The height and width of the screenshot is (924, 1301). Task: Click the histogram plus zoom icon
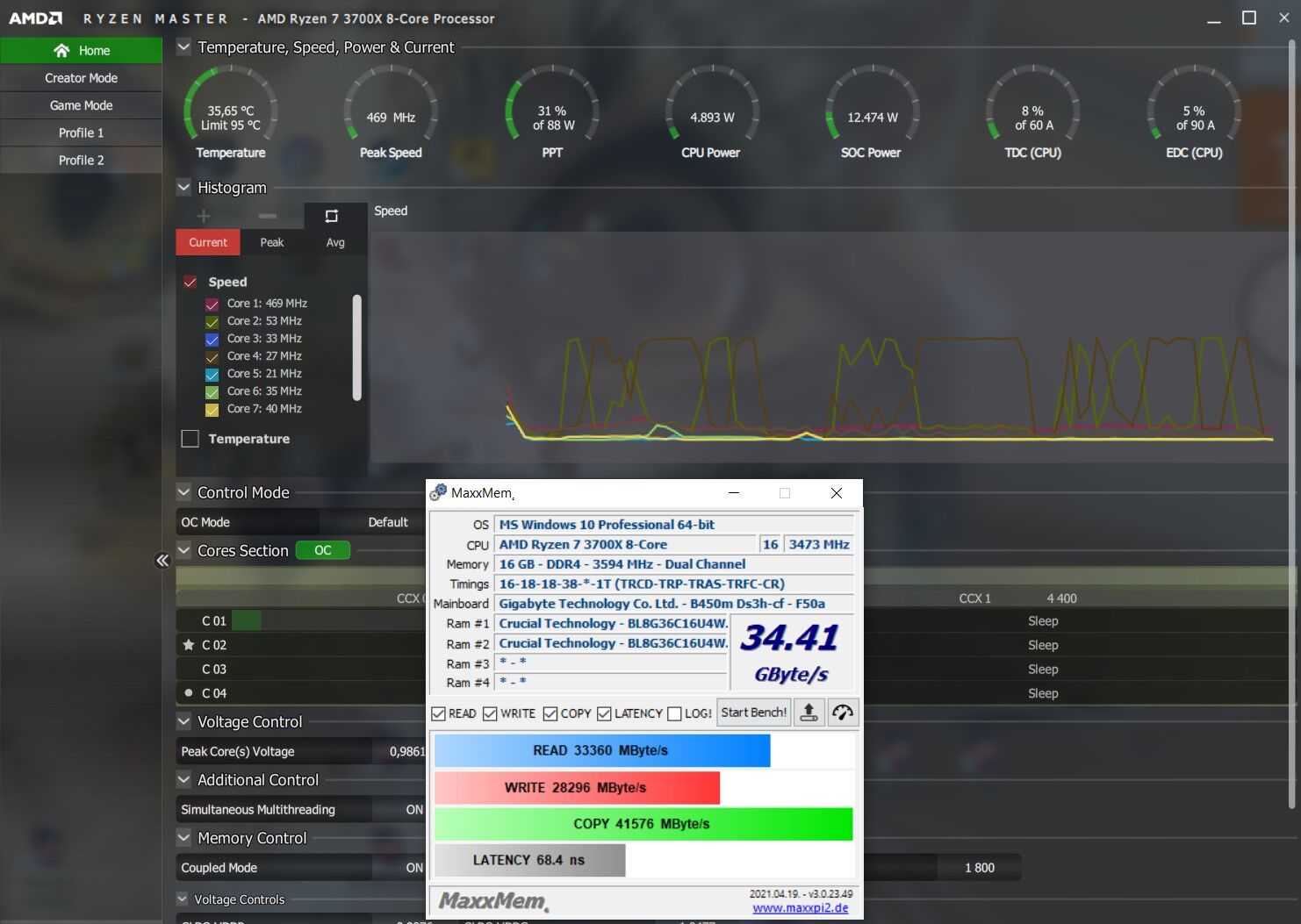coord(204,216)
